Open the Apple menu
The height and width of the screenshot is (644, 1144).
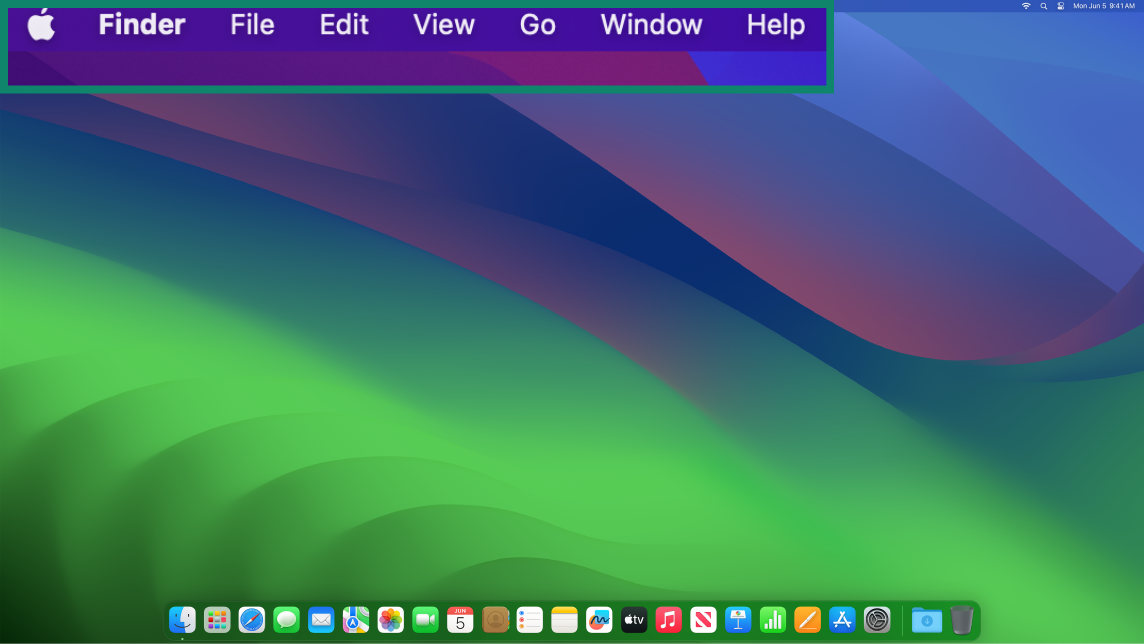click(x=42, y=25)
